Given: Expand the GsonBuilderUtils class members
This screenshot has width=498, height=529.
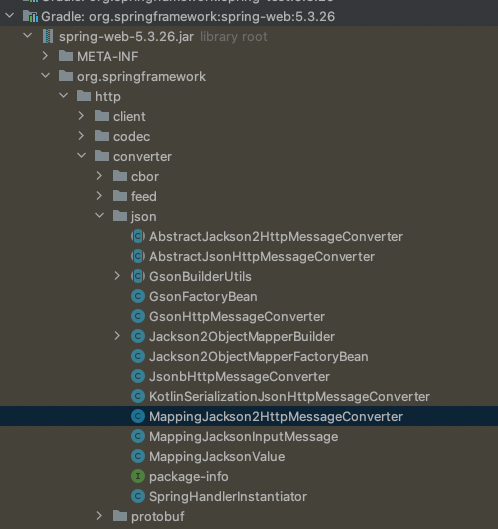Looking at the screenshot, I should point(117,276).
